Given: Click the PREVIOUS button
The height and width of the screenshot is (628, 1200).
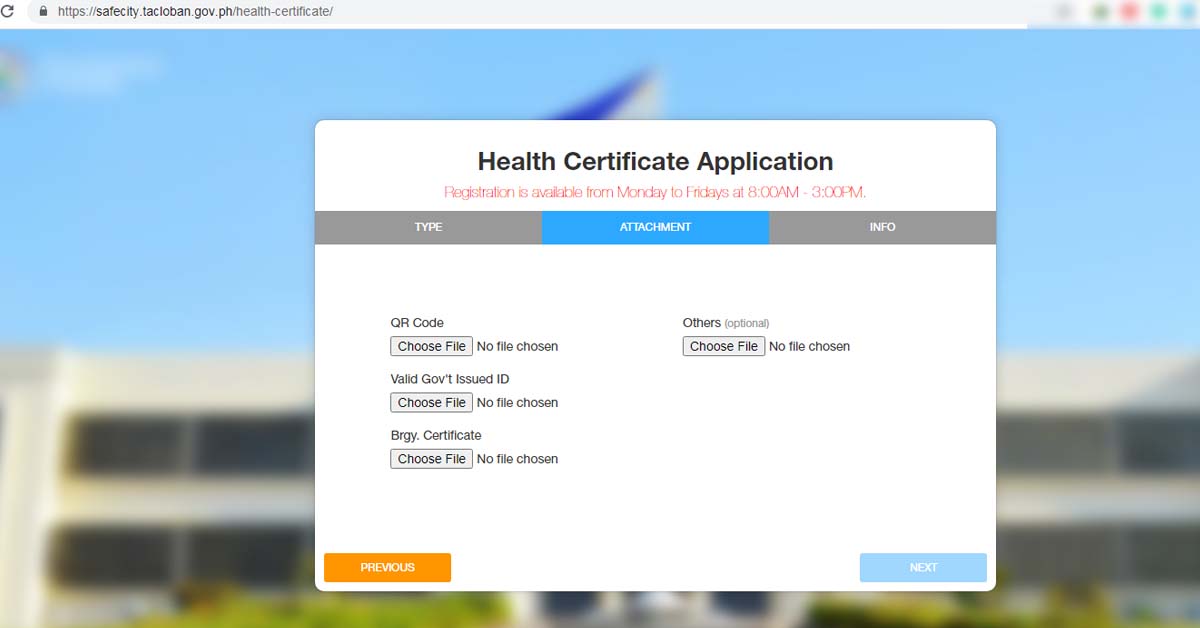Looking at the screenshot, I should coord(387,567).
